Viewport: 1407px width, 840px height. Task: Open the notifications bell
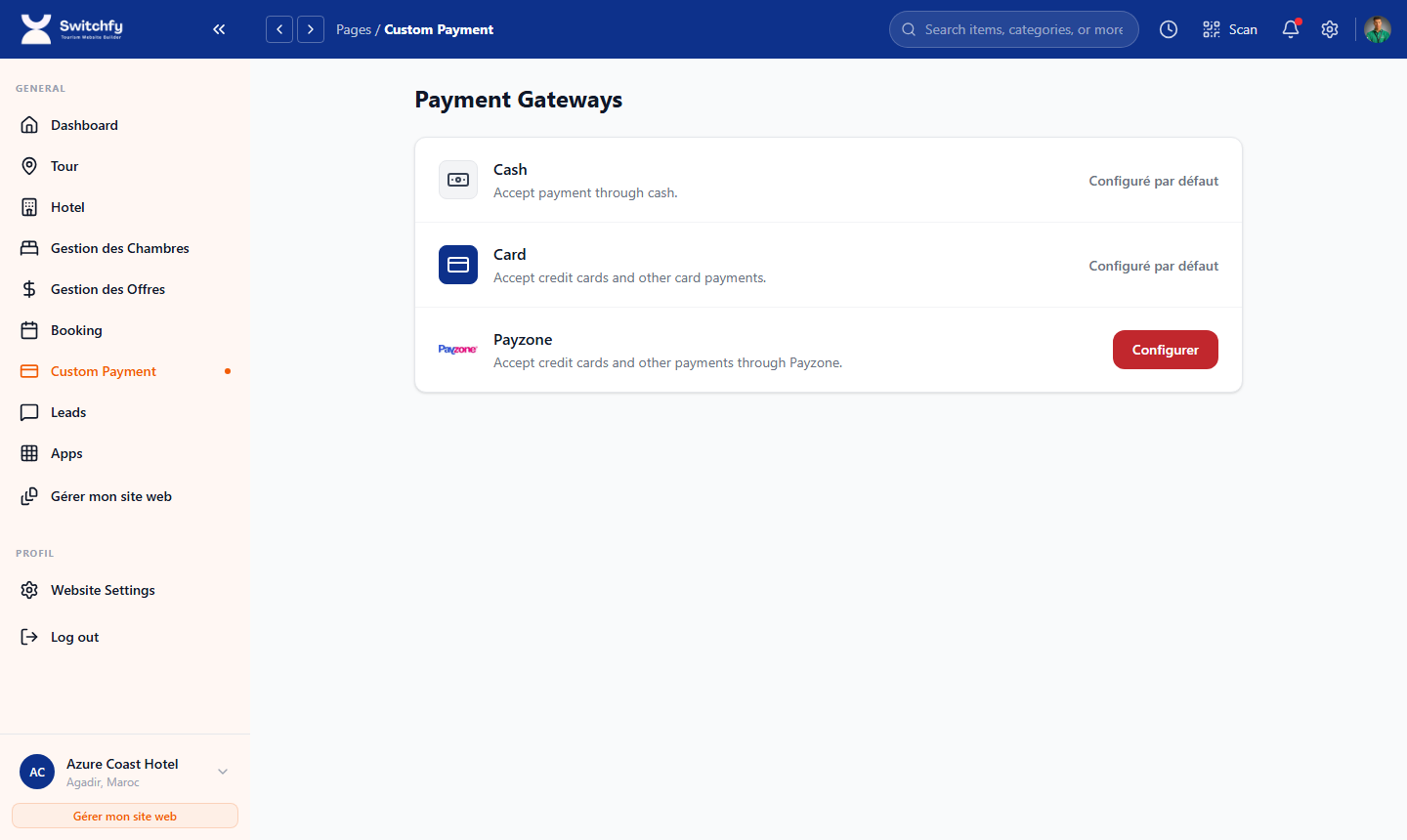pyautogui.click(x=1291, y=29)
